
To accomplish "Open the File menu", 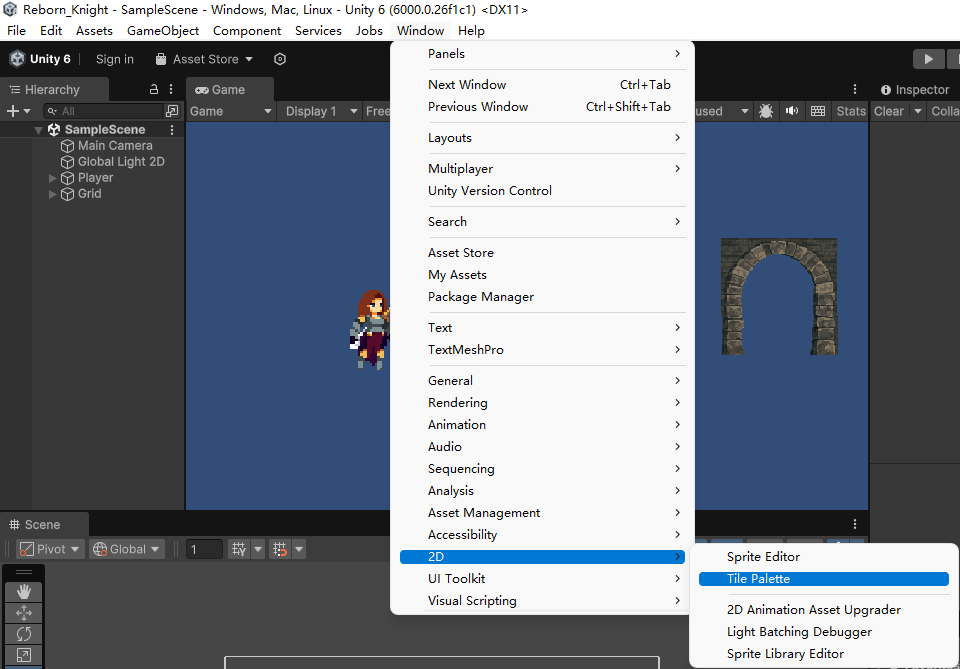I will (x=17, y=31).
